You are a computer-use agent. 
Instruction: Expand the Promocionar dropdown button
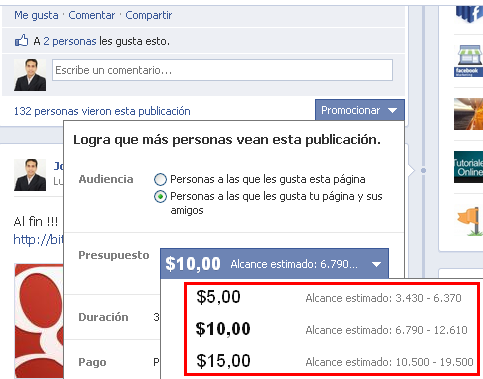(x=360, y=110)
